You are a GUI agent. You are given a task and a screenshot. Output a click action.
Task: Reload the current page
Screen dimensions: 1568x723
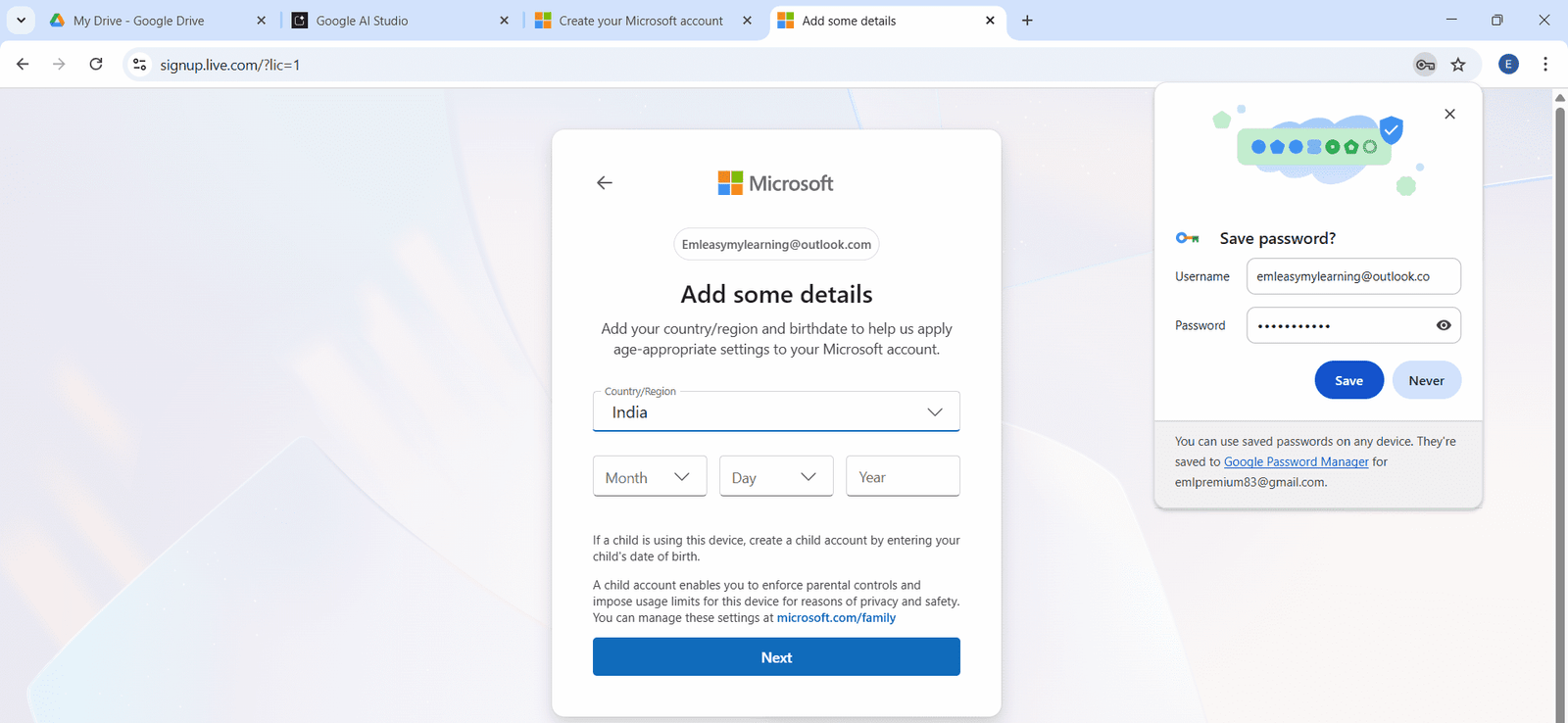(x=96, y=65)
